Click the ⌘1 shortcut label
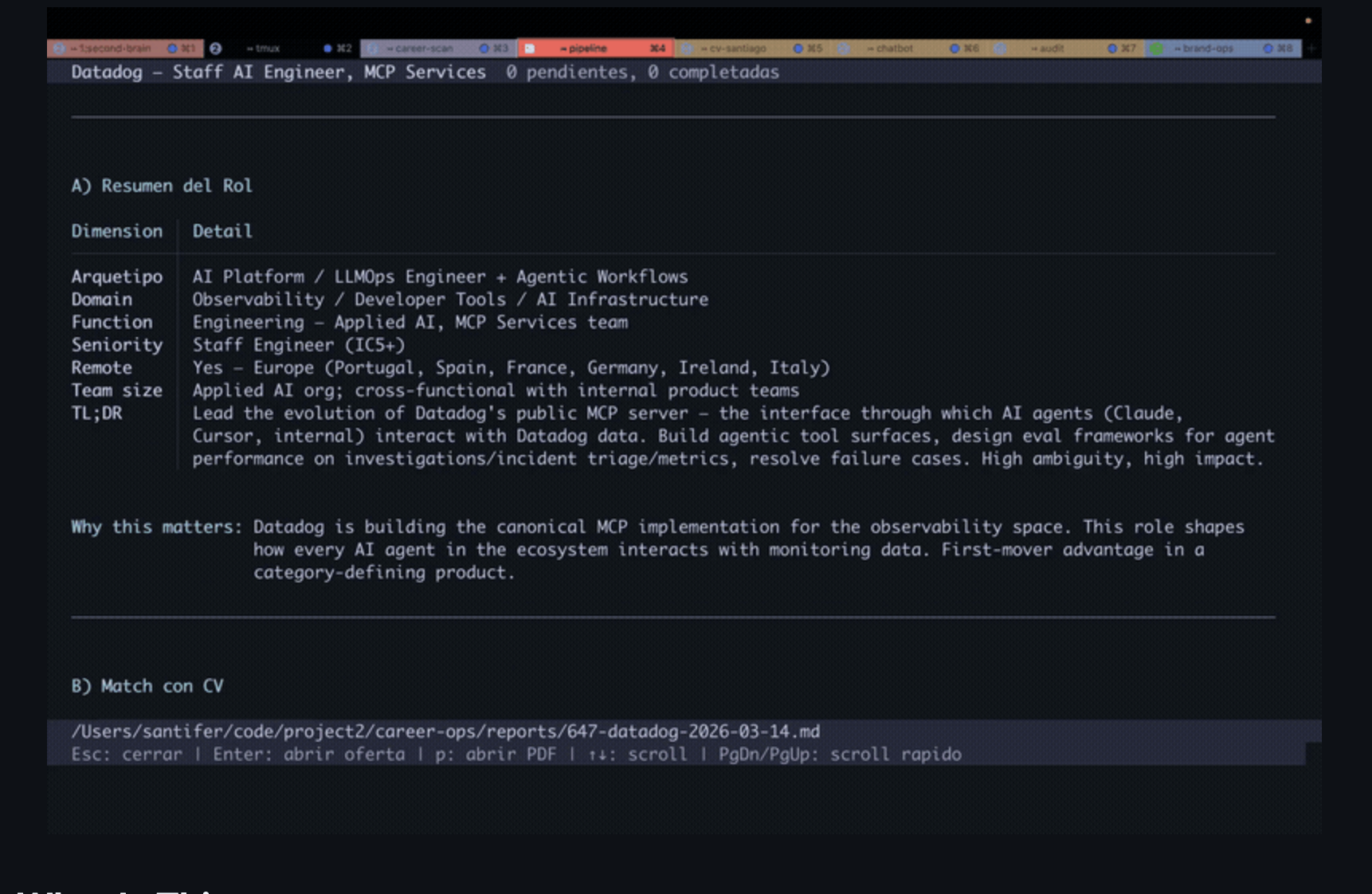This screenshot has width=1372, height=894. pos(187,49)
